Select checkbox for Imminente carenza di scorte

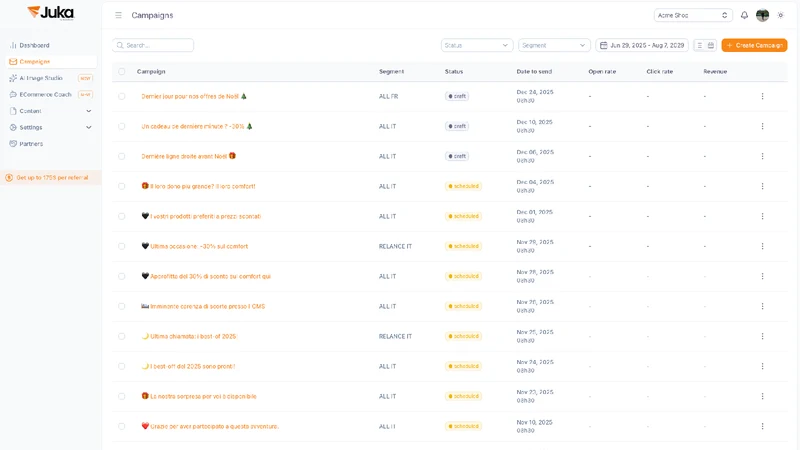coord(121,306)
